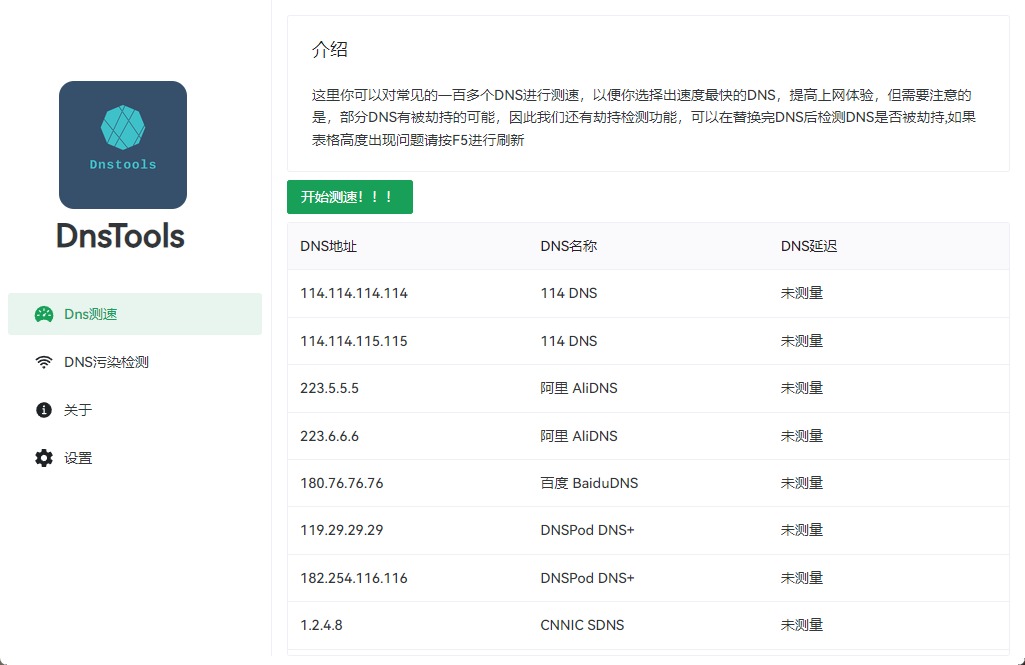Click 未测量 latency in 180.76.76.76 row
Screen dimensions: 1025x665
pyautogui.click(x=801, y=483)
